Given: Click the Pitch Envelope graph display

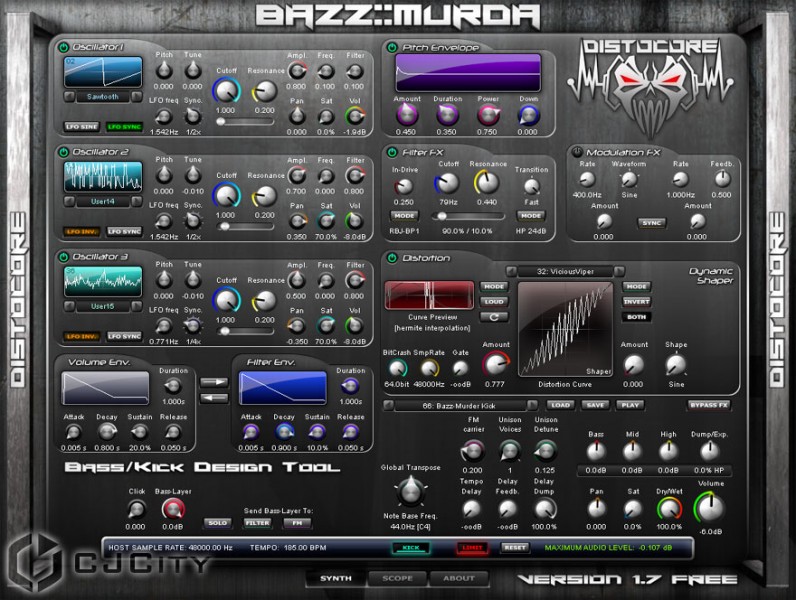Looking at the screenshot, I should tap(468, 73).
